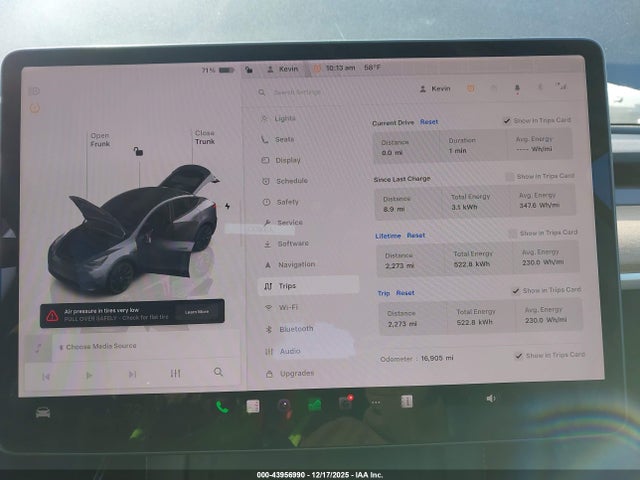Tap the lock icon in status bar
This screenshot has width=640, height=480.
click(249, 70)
